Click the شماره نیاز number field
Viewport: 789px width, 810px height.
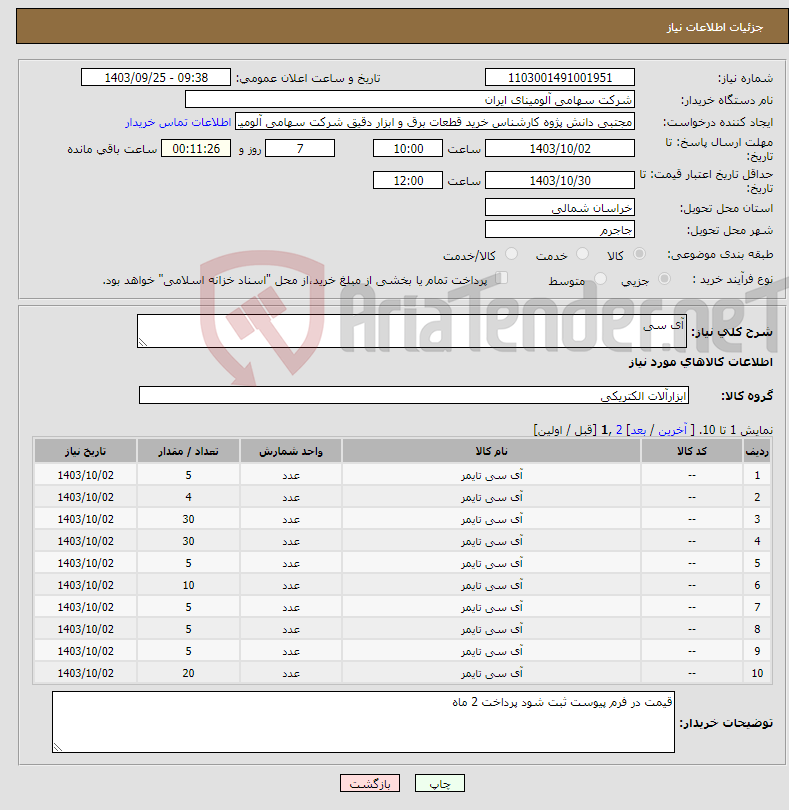(560, 77)
